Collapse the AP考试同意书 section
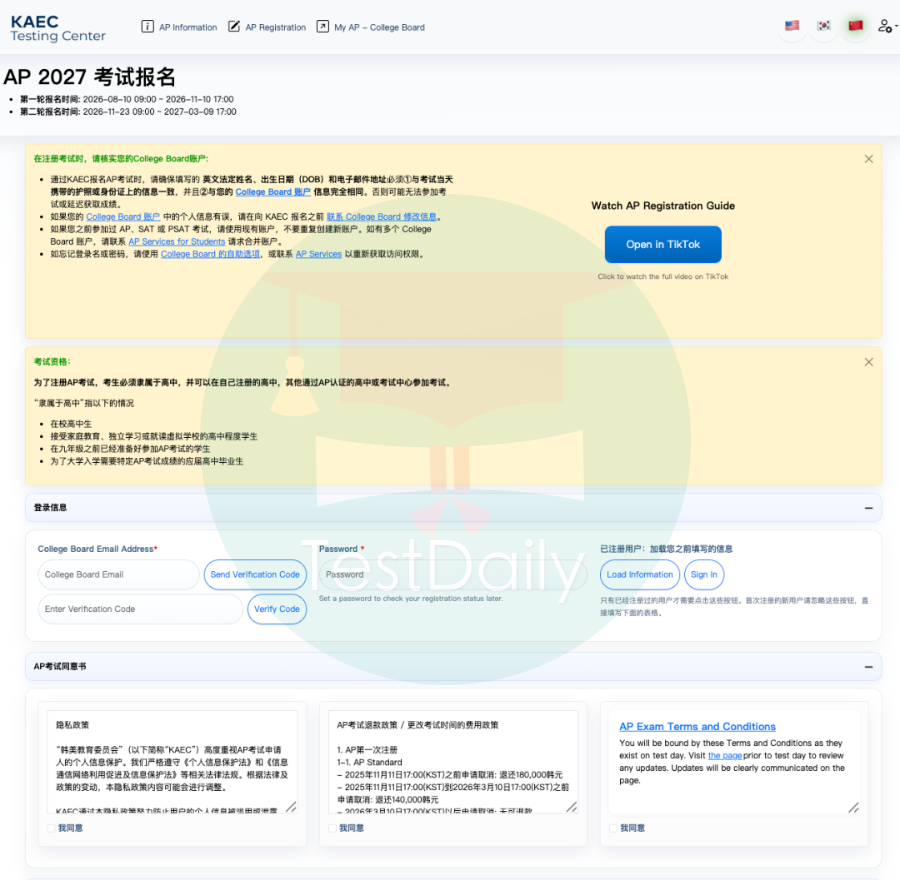The image size is (900, 880). (x=868, y=666)
